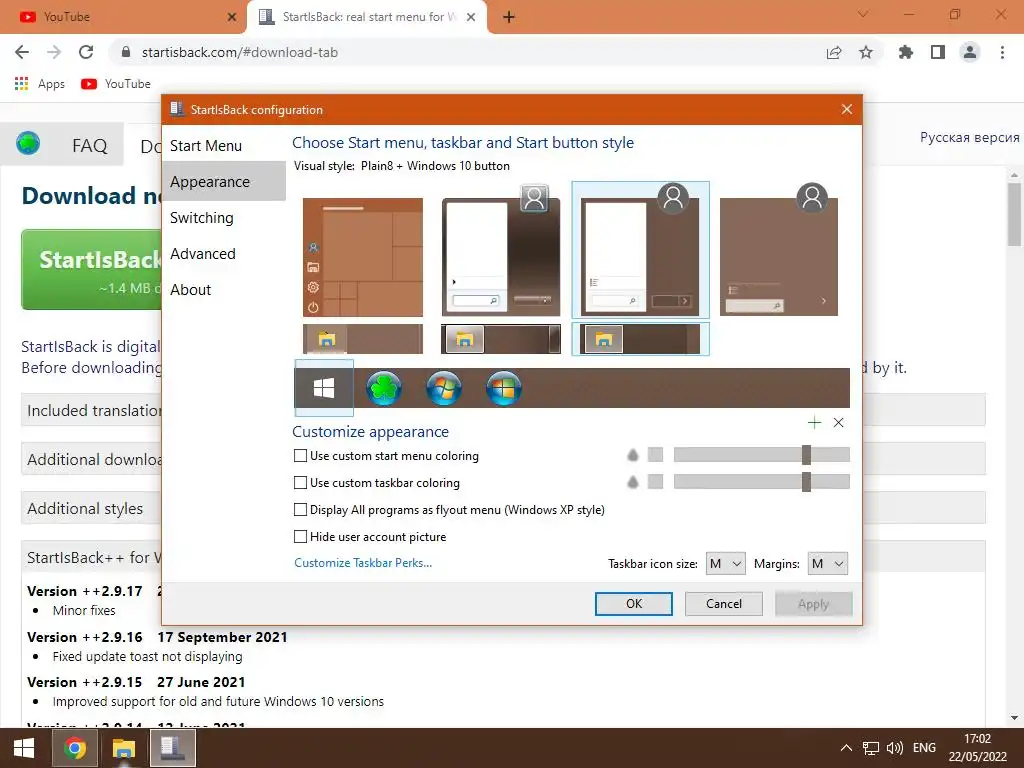Pick the Windows 7 start orb
1024x768 pixels.
(x=443, y=388)
